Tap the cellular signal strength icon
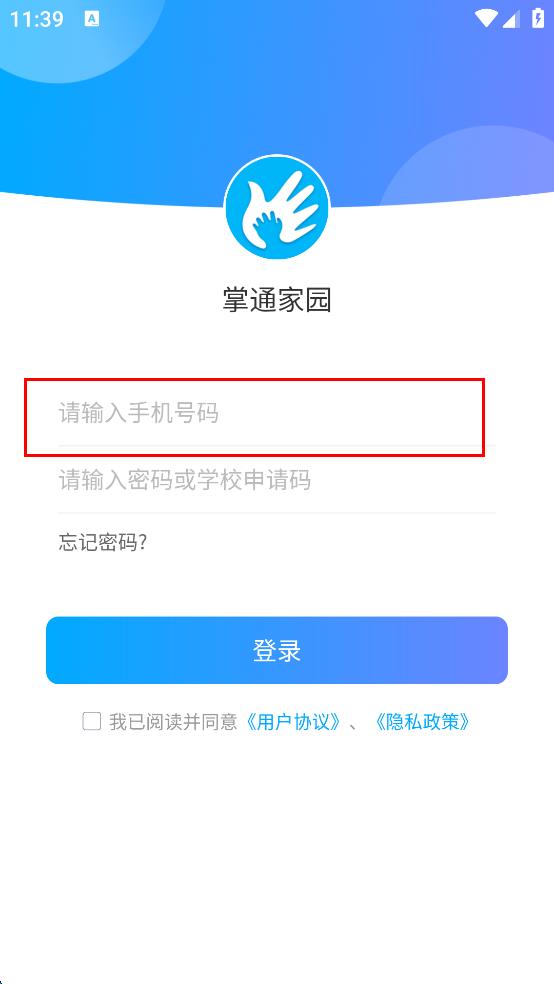 click(511, 19)
